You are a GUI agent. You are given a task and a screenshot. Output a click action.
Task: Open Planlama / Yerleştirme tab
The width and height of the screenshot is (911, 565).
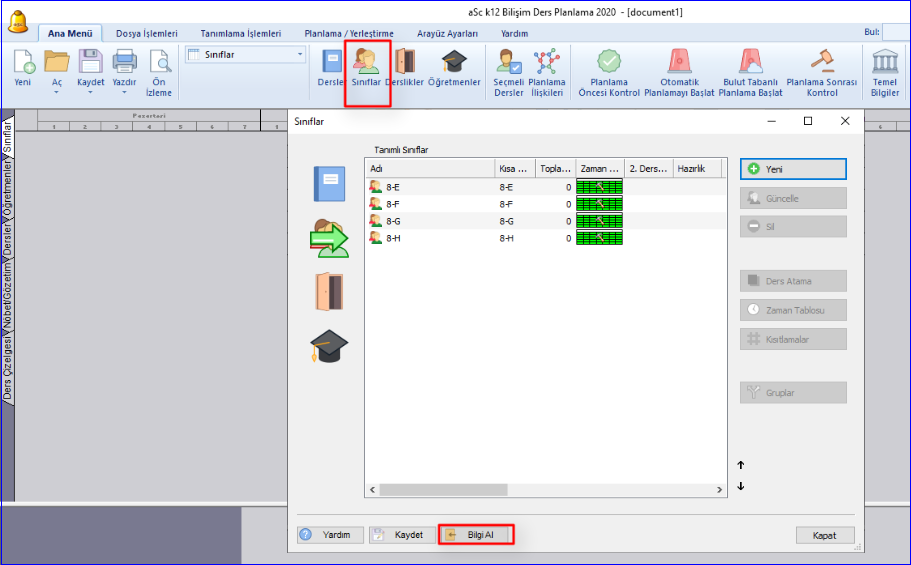[349, 33]
